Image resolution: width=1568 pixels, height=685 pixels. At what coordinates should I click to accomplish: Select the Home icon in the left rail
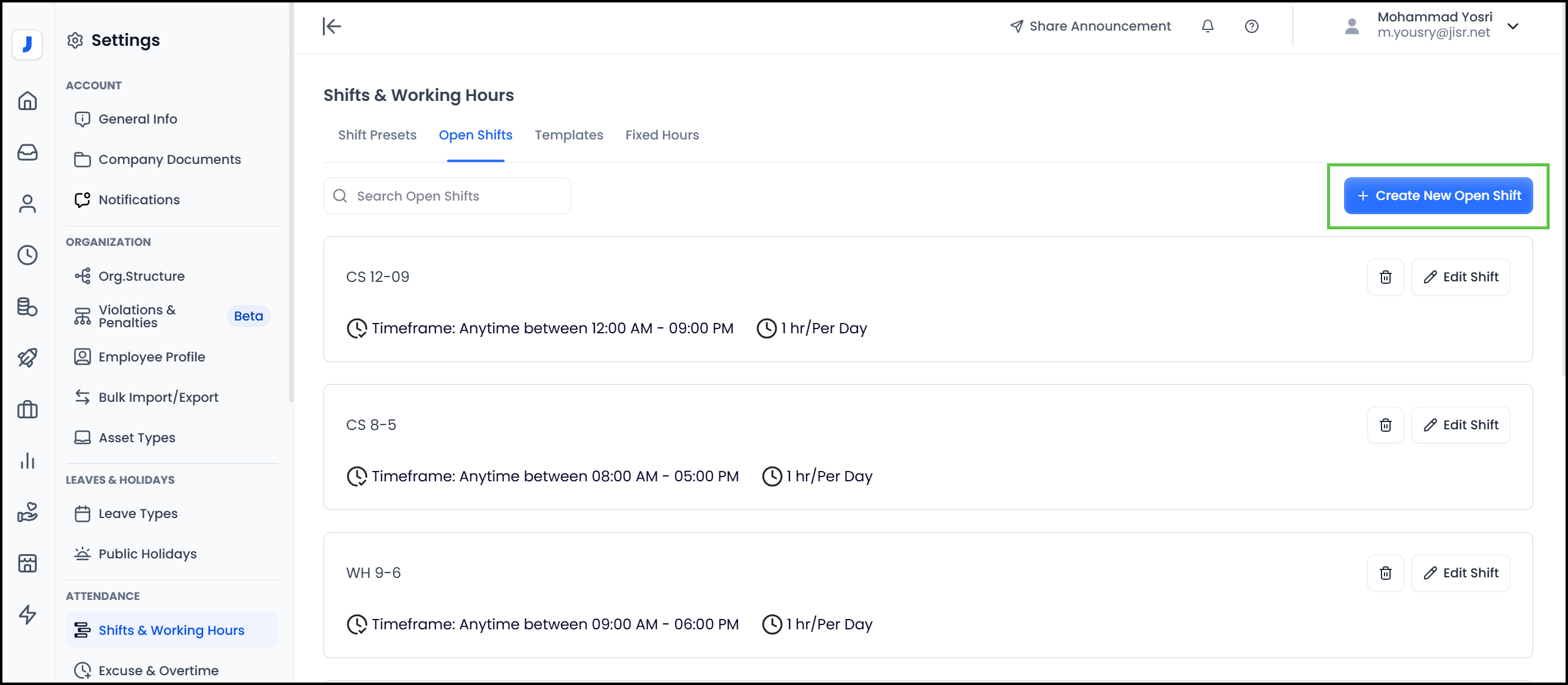[x=28, y=101]
